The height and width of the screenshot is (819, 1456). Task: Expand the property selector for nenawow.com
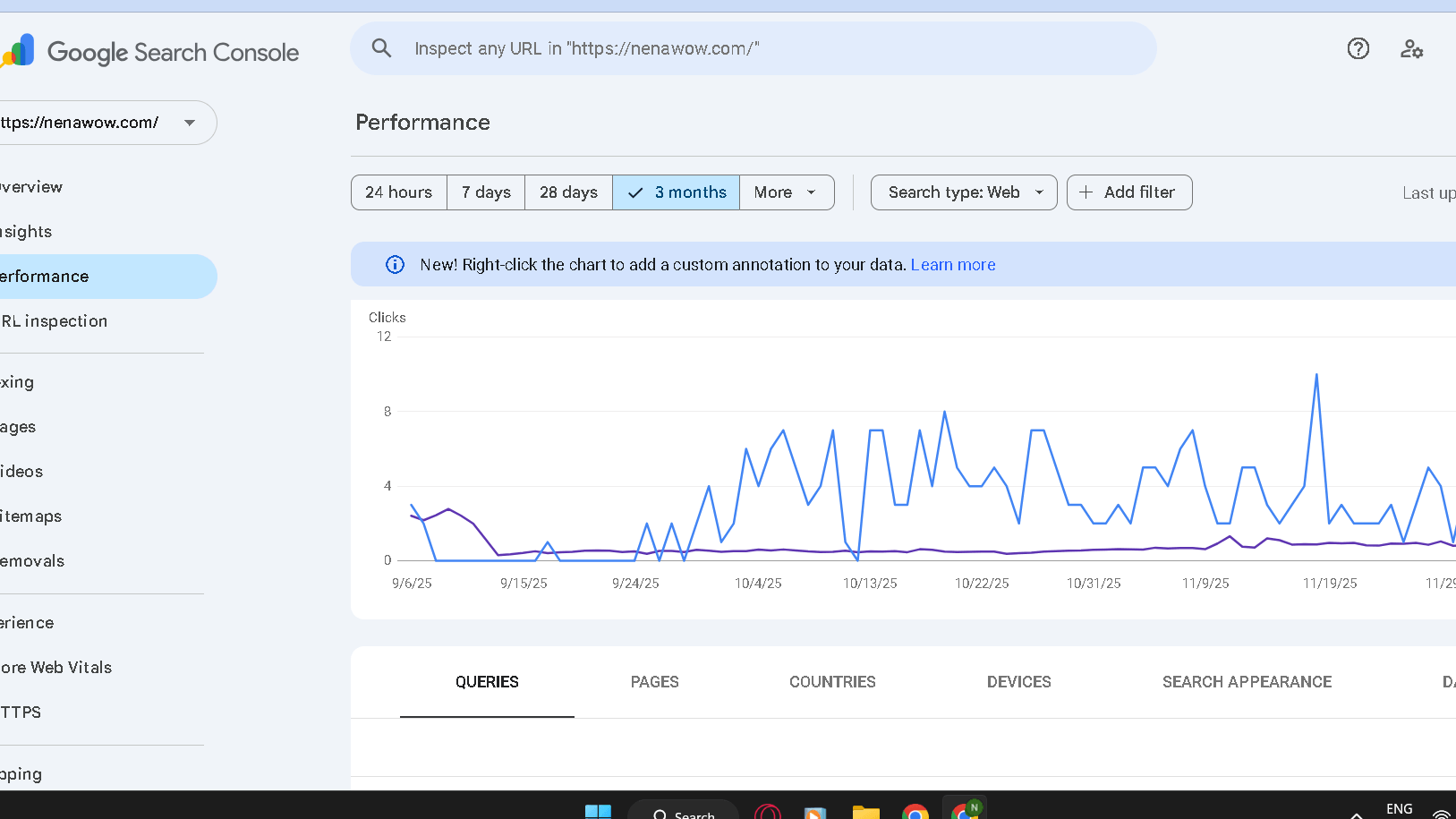pyautogui.click(x=189, y=123)
